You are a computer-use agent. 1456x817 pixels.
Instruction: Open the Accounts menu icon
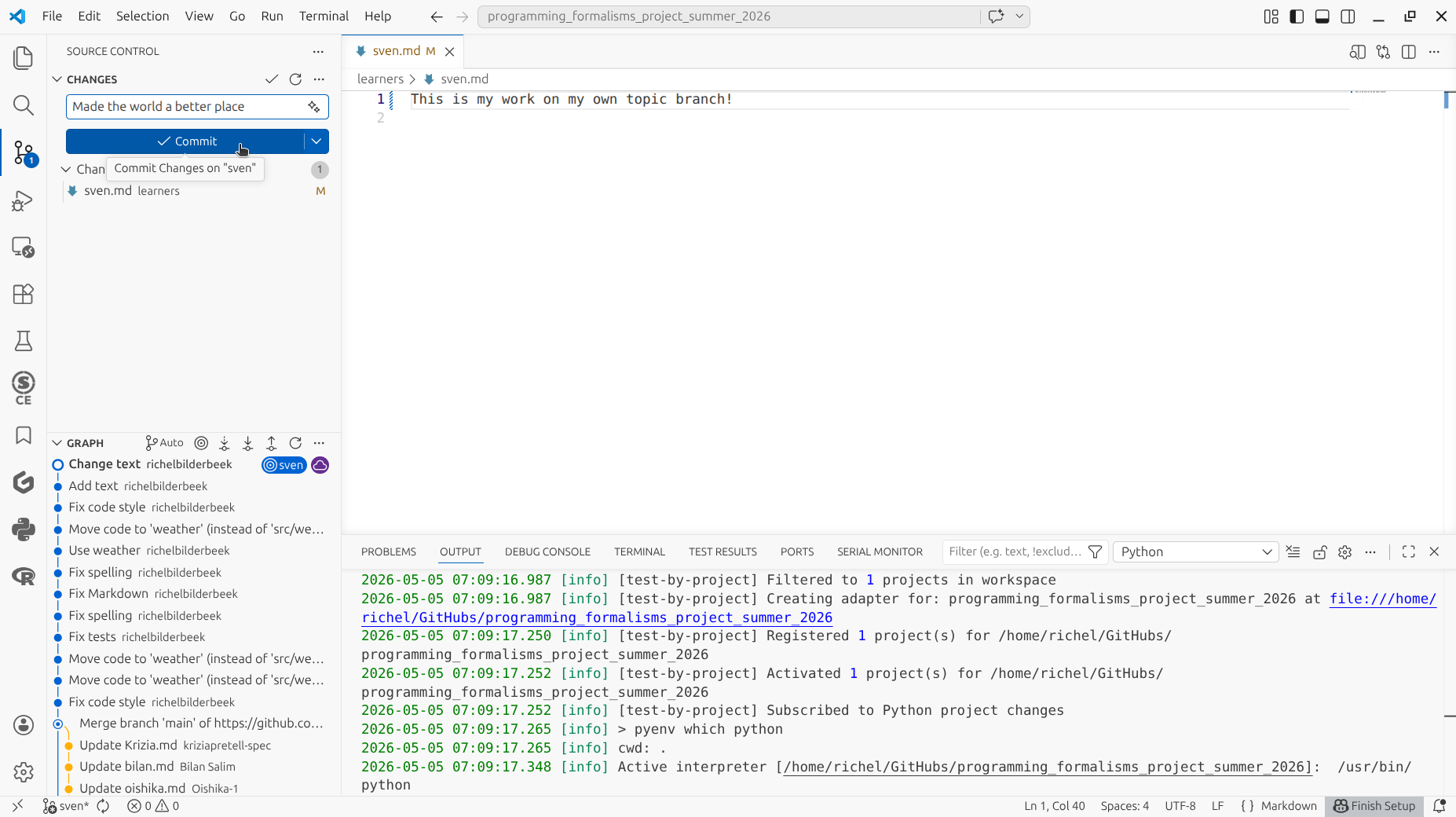pyautogui.click(x=24, y=725)
